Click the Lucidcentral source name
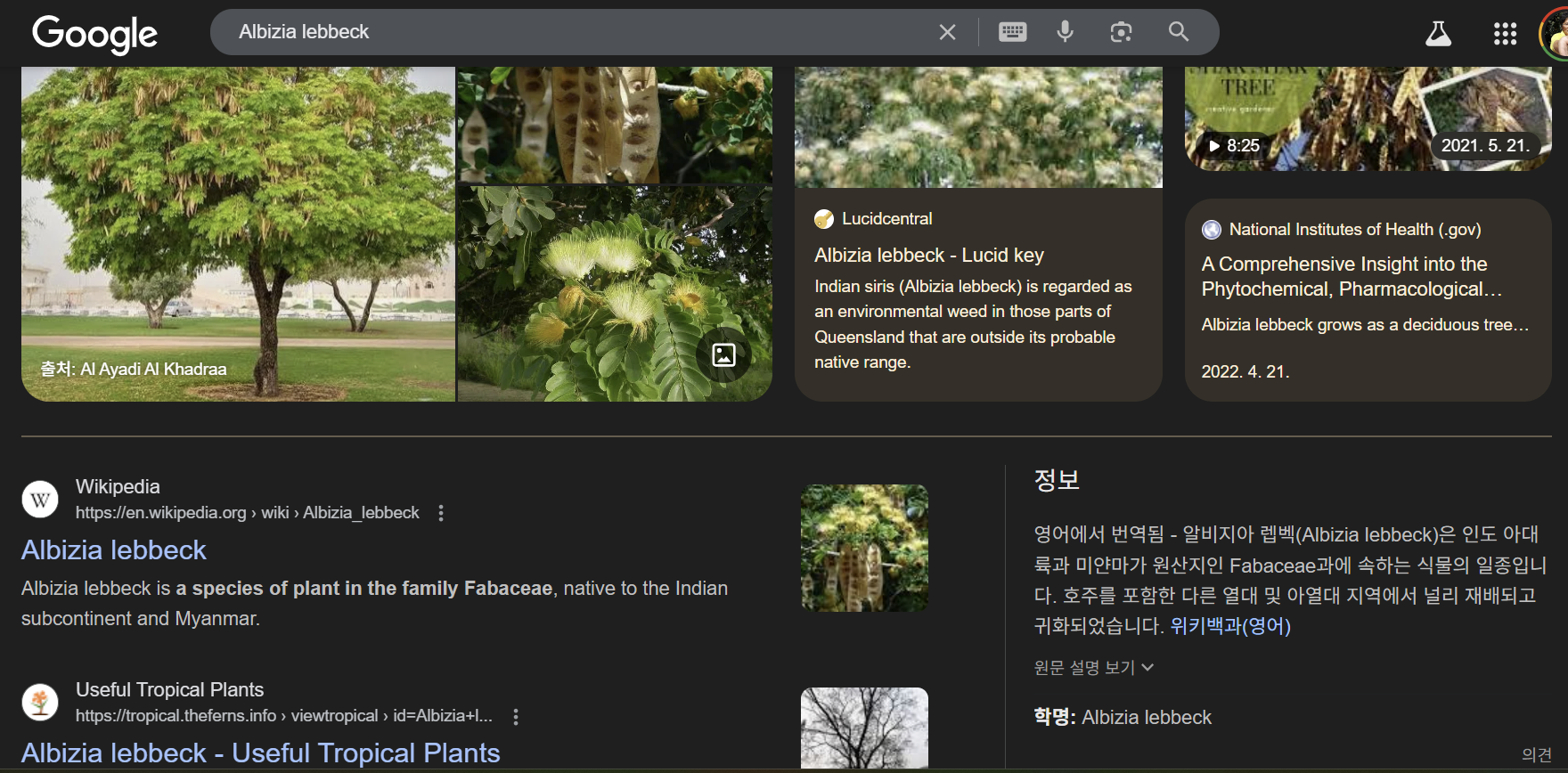The height and width of the screenshot is (773, 1568). (887, 219)
